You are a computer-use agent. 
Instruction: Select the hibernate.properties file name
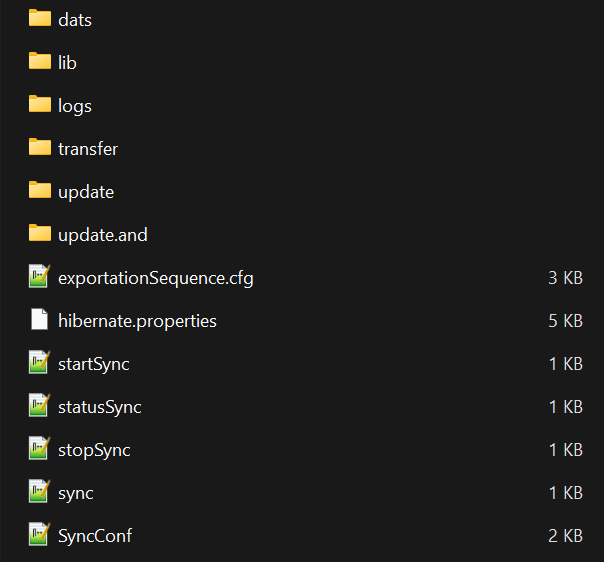point(137,321)
